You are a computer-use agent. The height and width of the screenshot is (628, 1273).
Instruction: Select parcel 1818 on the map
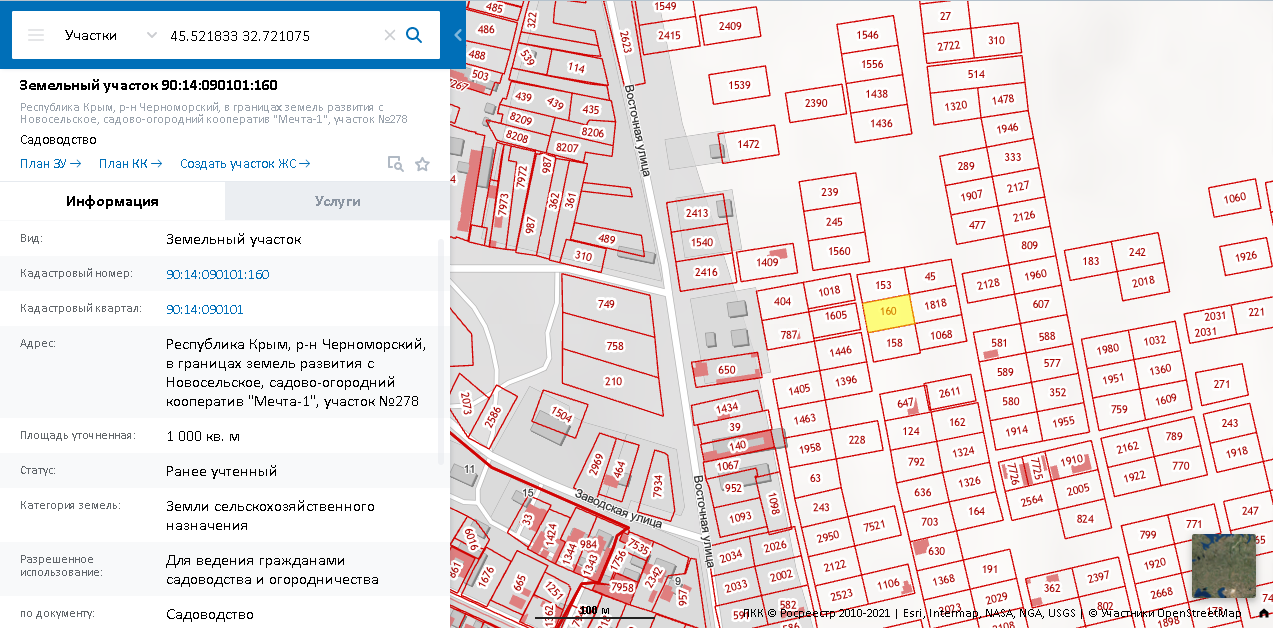coord(935,305)
